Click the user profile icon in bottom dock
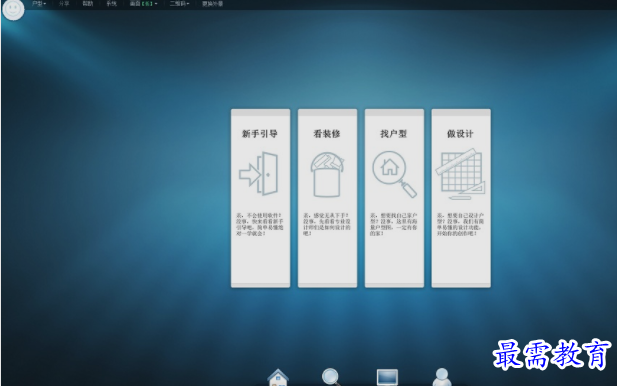Image resolution: width=617 pixels, height=386 pixels. tap(442, 377)
